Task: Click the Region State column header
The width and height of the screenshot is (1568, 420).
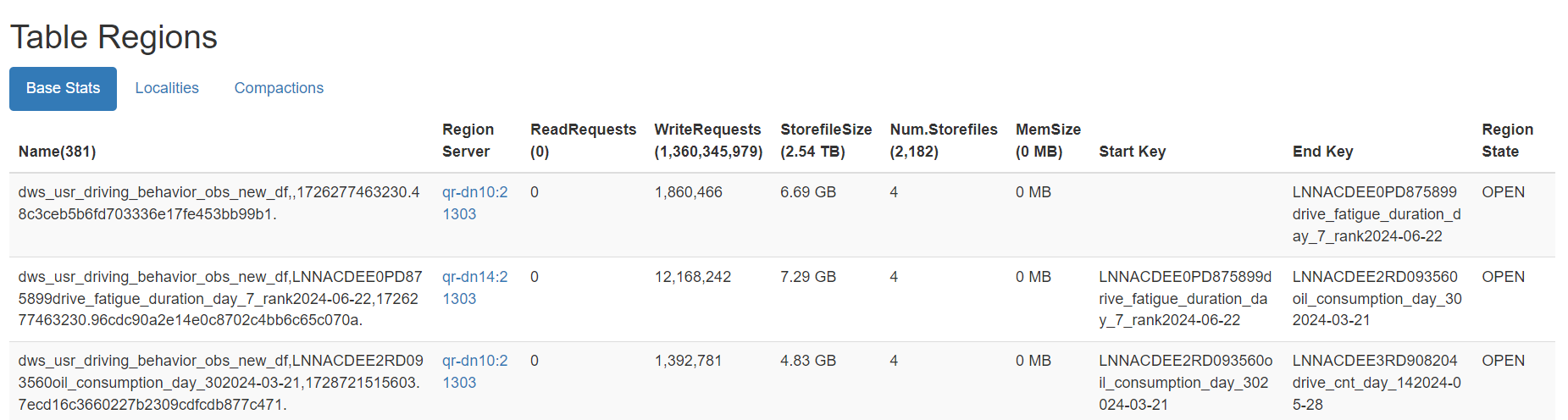Action: [x=1507, y=141]
